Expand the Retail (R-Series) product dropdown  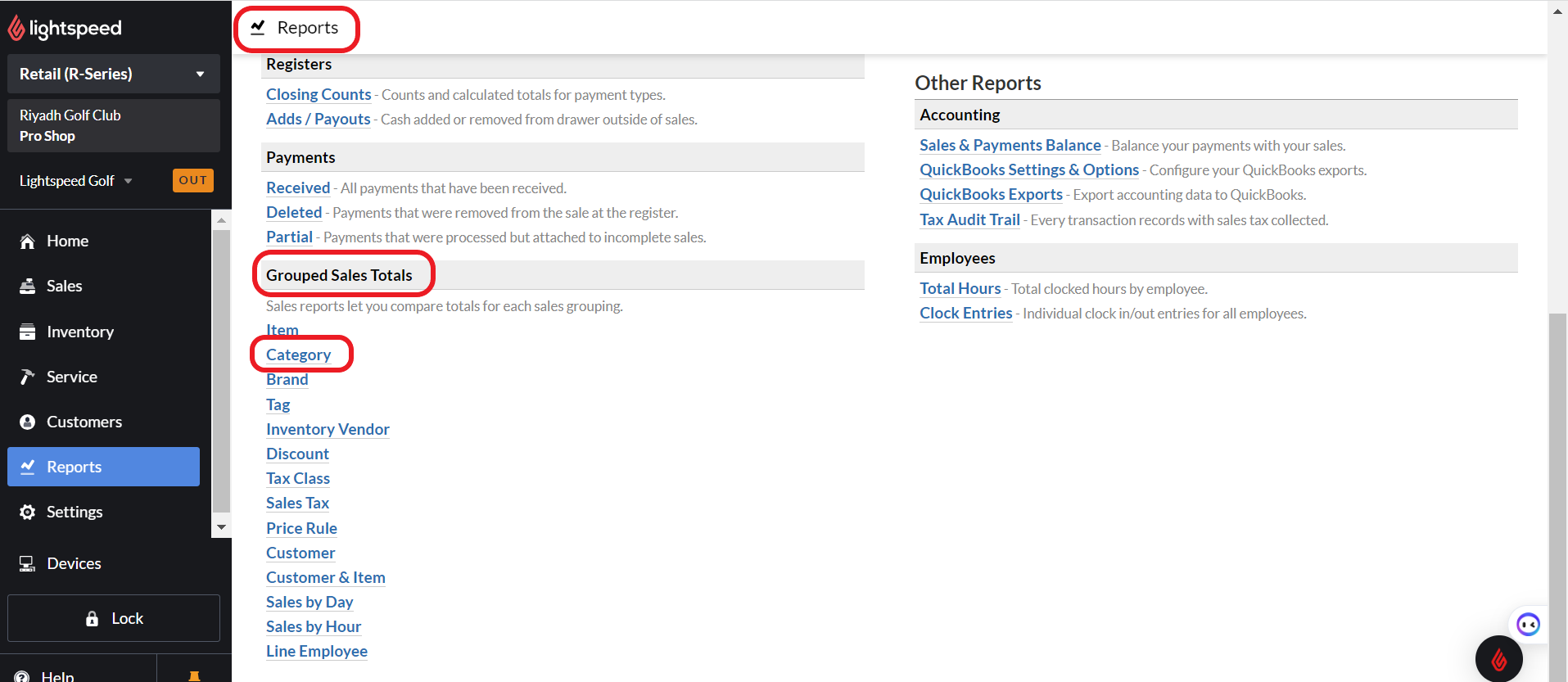(x=114, y=74)
